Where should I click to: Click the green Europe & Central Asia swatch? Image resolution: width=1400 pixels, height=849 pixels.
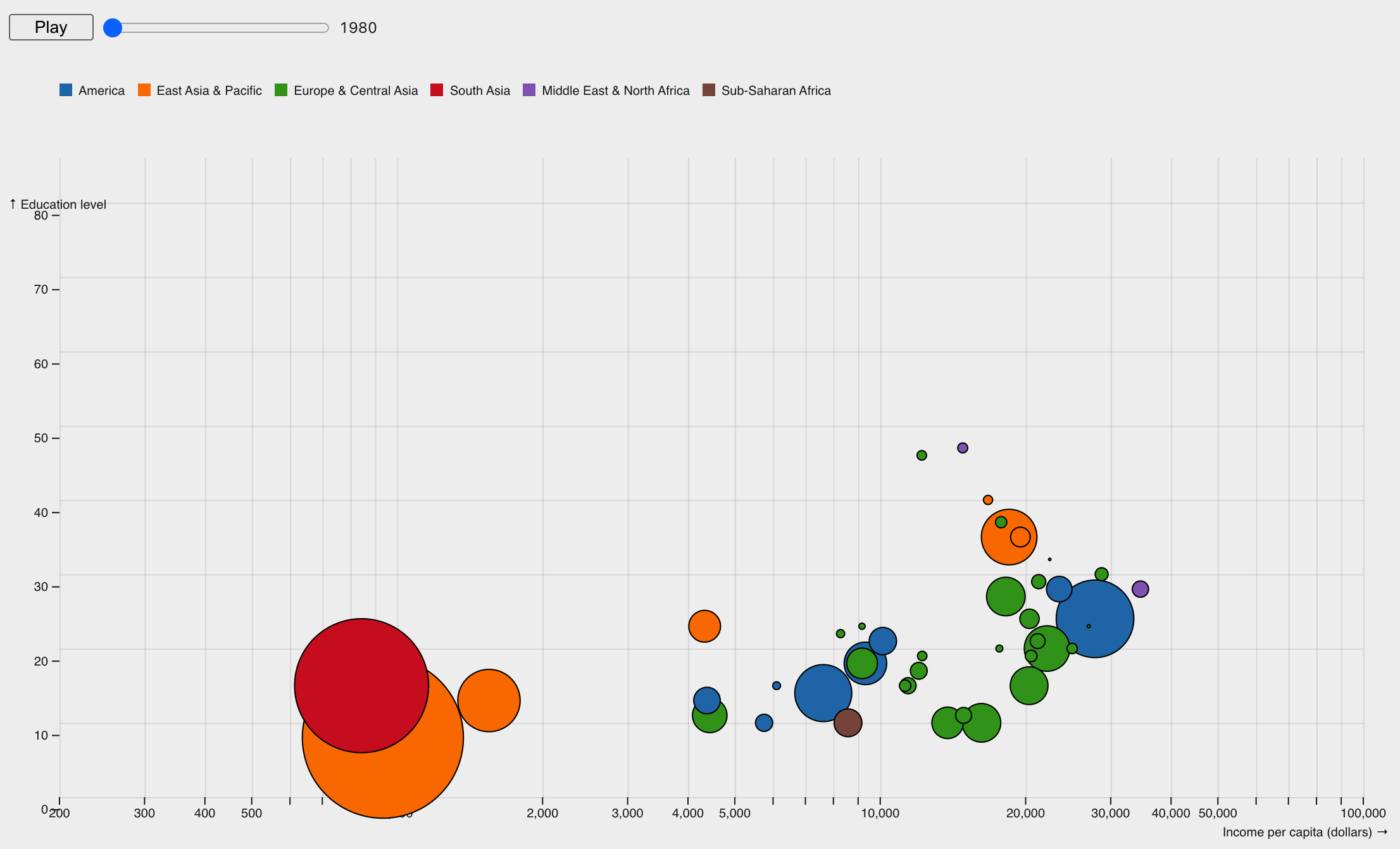(x=281, y=90)
